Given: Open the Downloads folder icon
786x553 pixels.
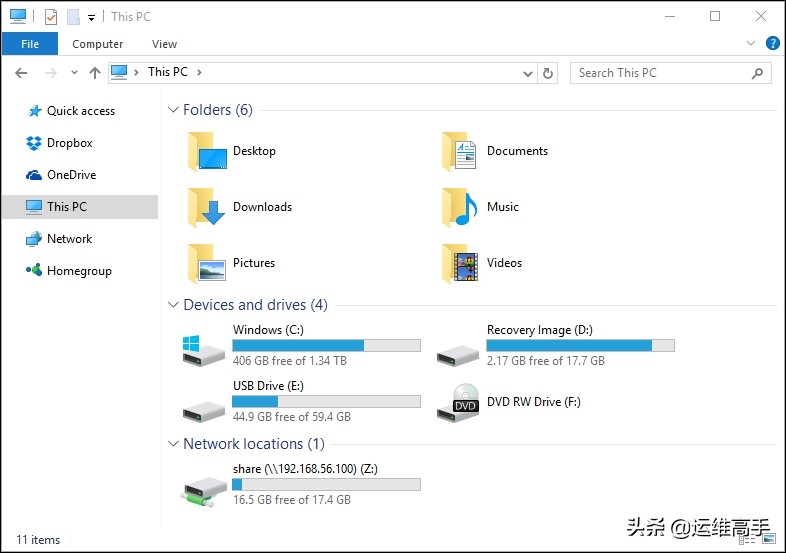Looking at the screenshot, I should click(x=206, y=207).
